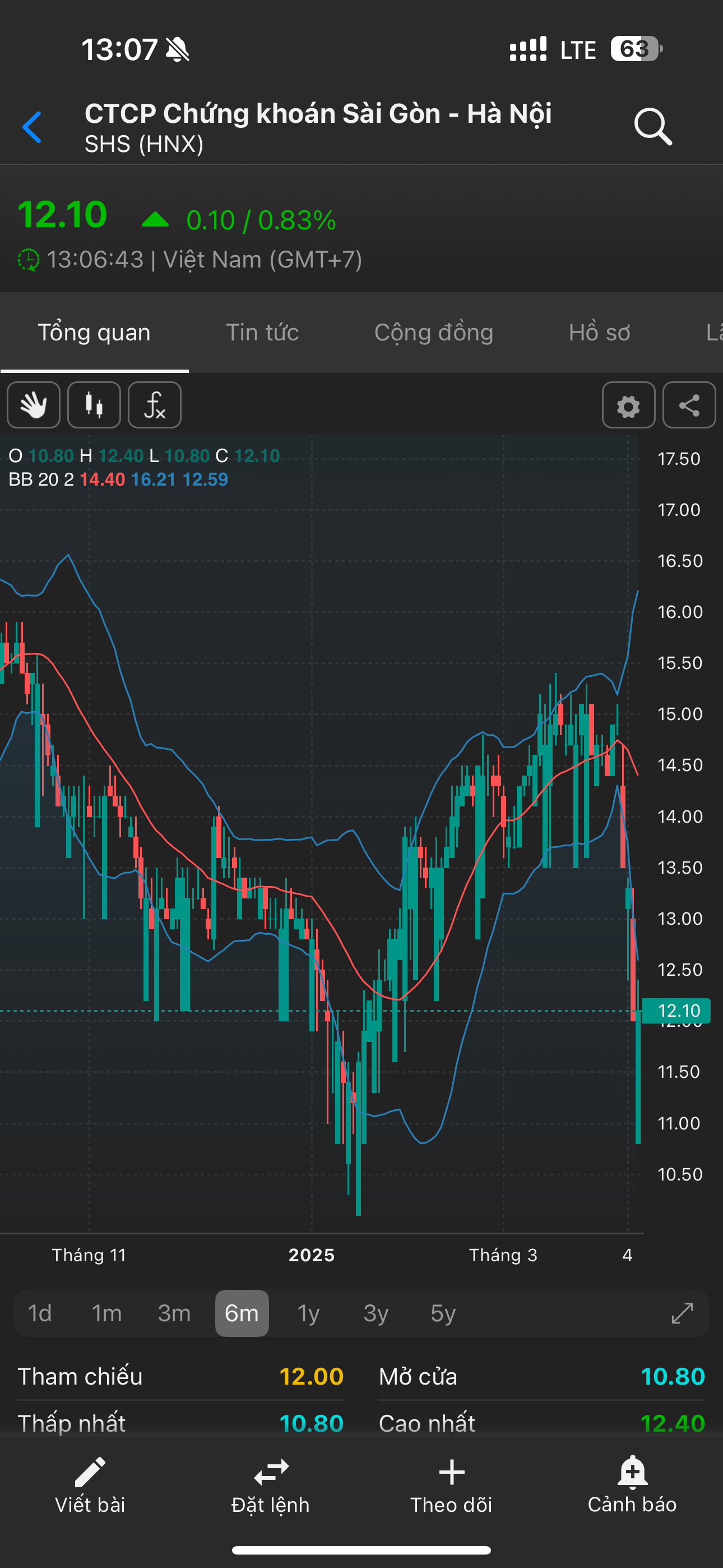Tap the 17.50 price axis label
This screenshot has height=1568, width=723.
[679, 458]
